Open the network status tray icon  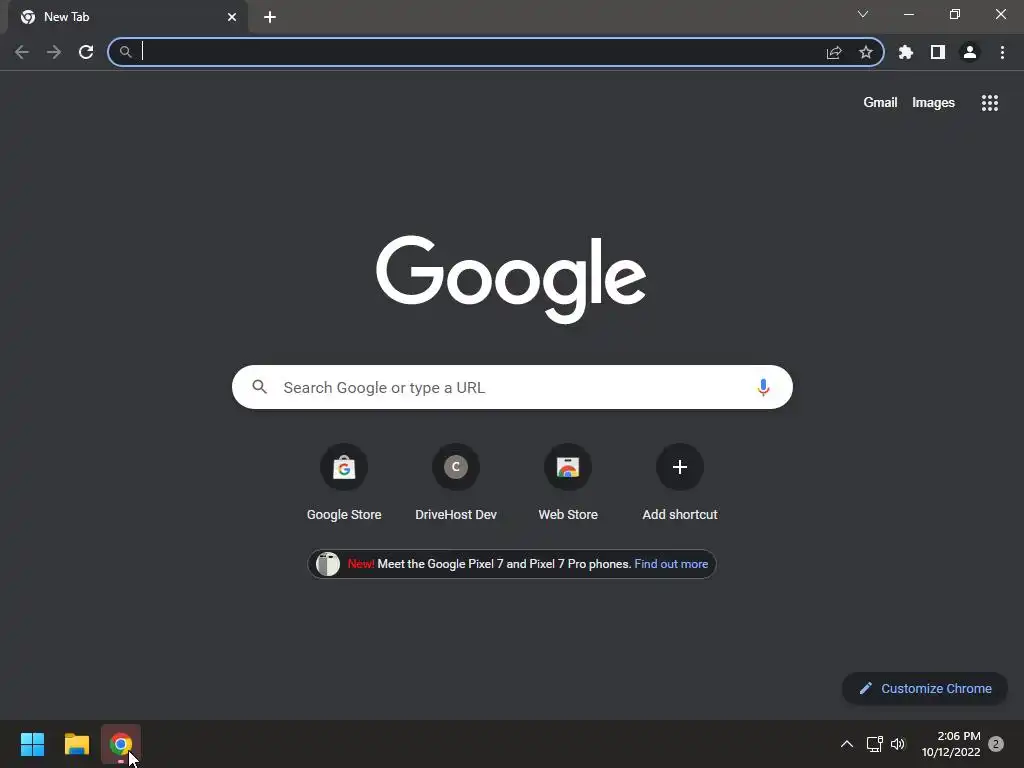[874, 744]
